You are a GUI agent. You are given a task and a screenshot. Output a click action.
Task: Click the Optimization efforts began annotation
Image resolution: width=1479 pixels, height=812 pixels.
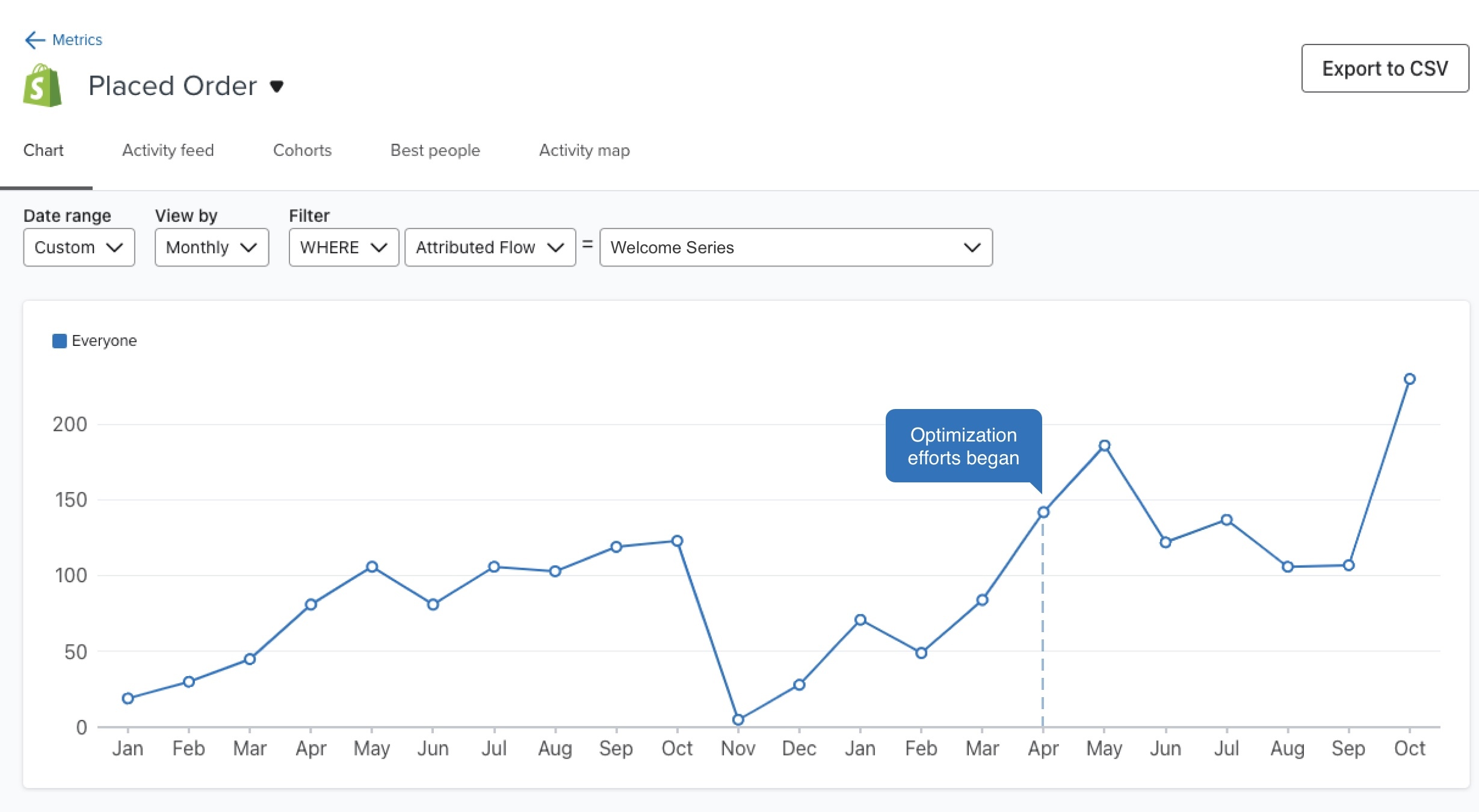963,446
